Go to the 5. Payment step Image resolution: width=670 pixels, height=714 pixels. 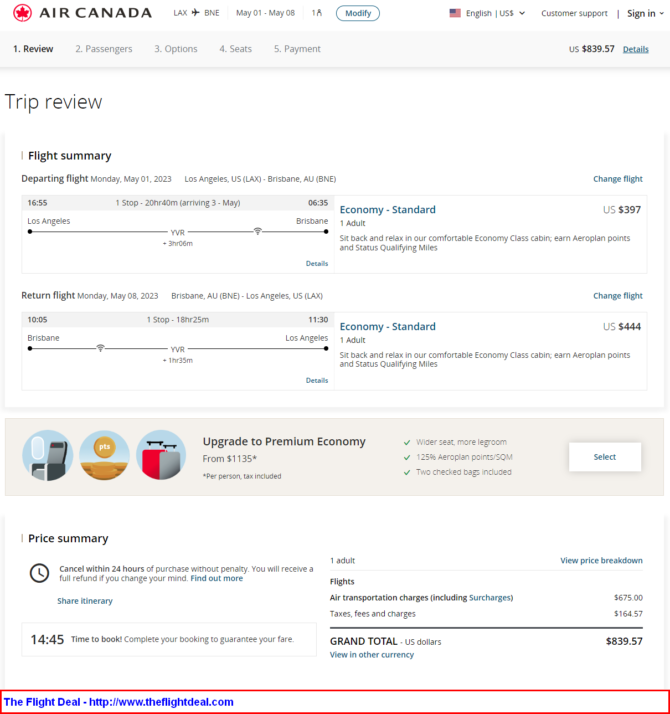(297, 49)
